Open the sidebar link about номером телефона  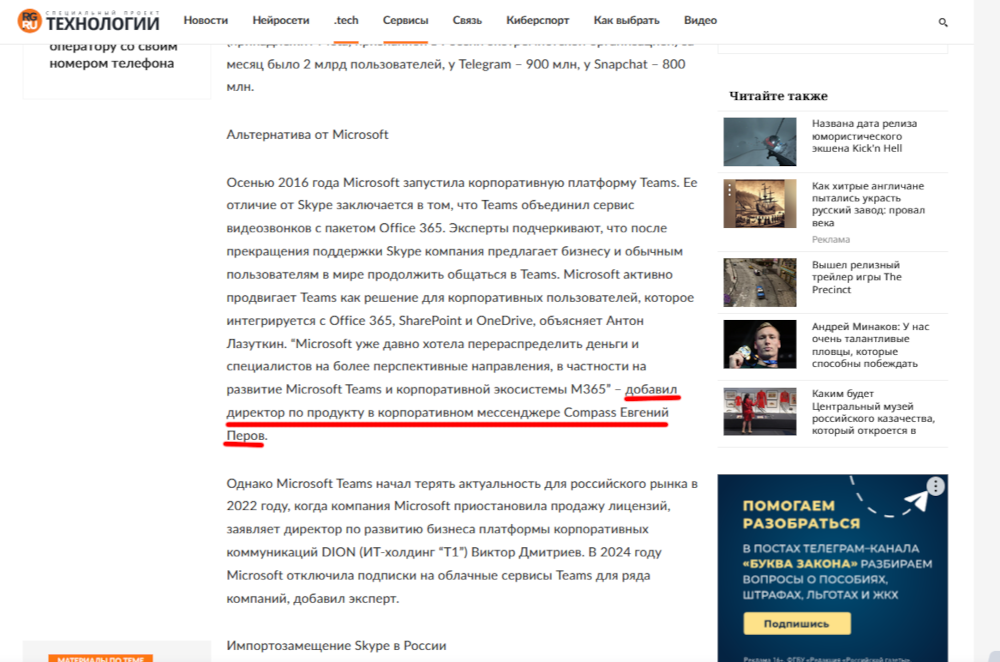tap(113, 55)
